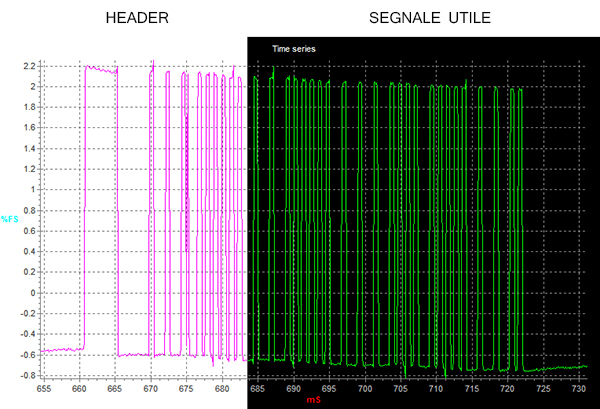Click the flat magenta baseline before 660 ms
Image resolution: width=600 pixels, height=409 pixels.
pos(62,349)
